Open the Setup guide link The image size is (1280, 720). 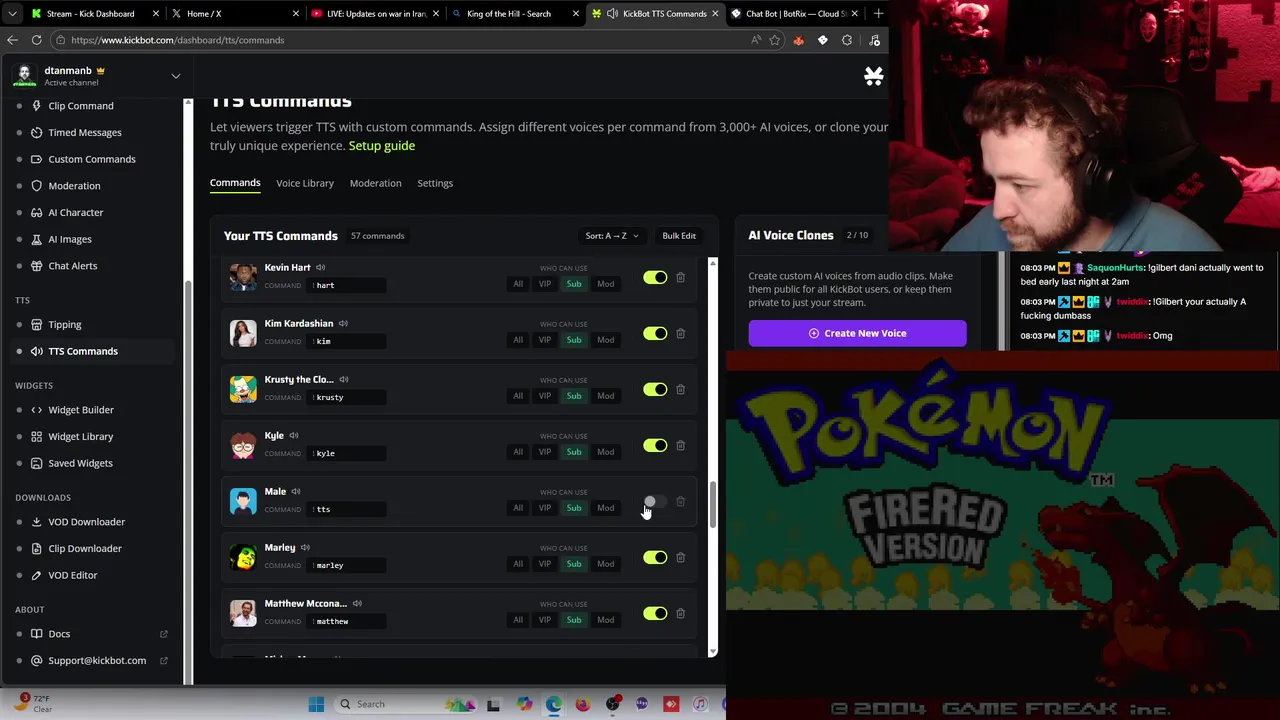point(382,146)
